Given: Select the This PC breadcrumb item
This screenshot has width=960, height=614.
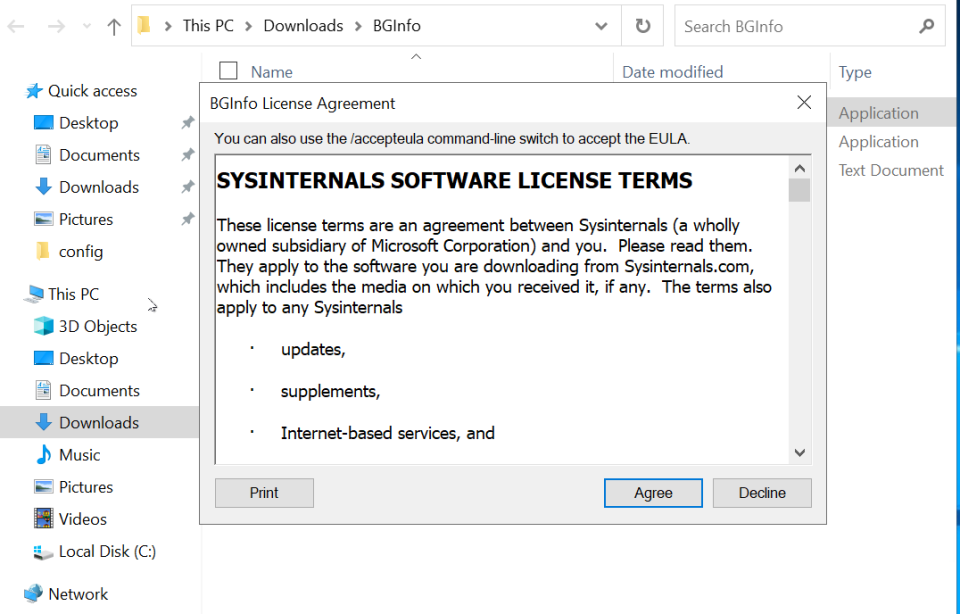Looking at the screenshot, I should [208, 25].
